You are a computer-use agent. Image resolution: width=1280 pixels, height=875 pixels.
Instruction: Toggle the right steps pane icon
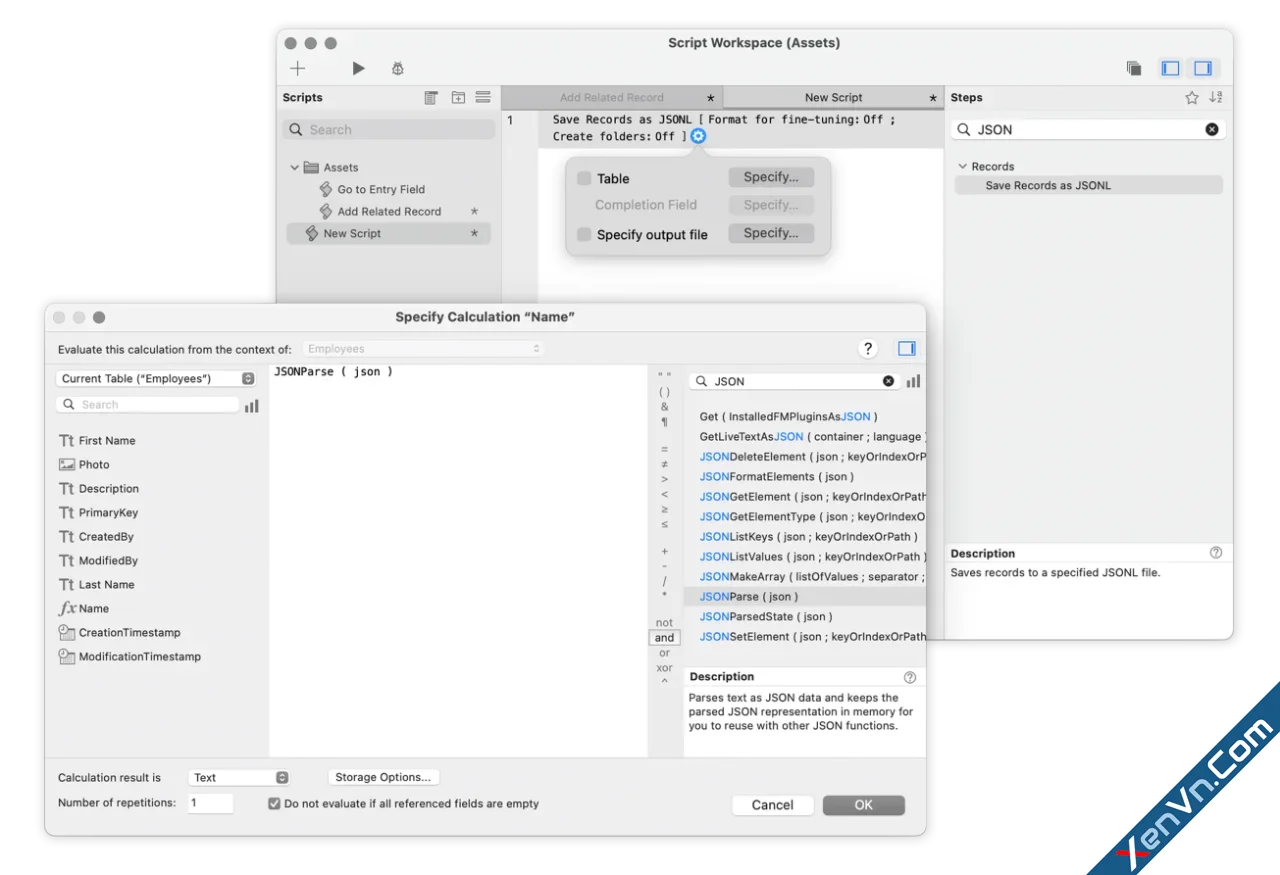pyautogui.click(x=1203, y=68)
